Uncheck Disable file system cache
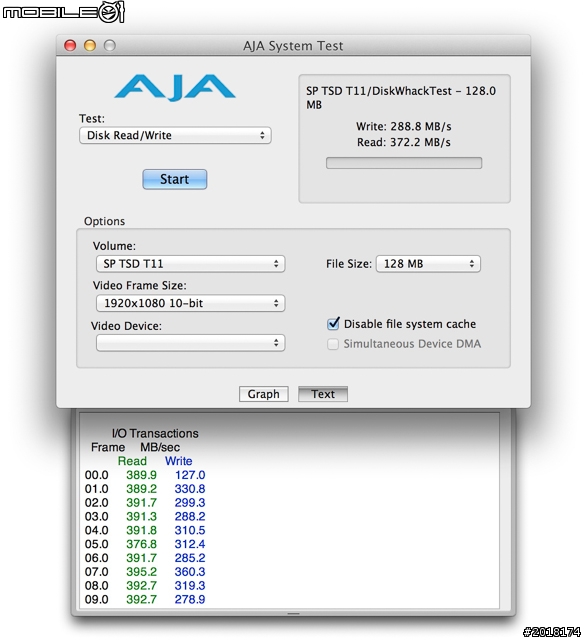 333,324
